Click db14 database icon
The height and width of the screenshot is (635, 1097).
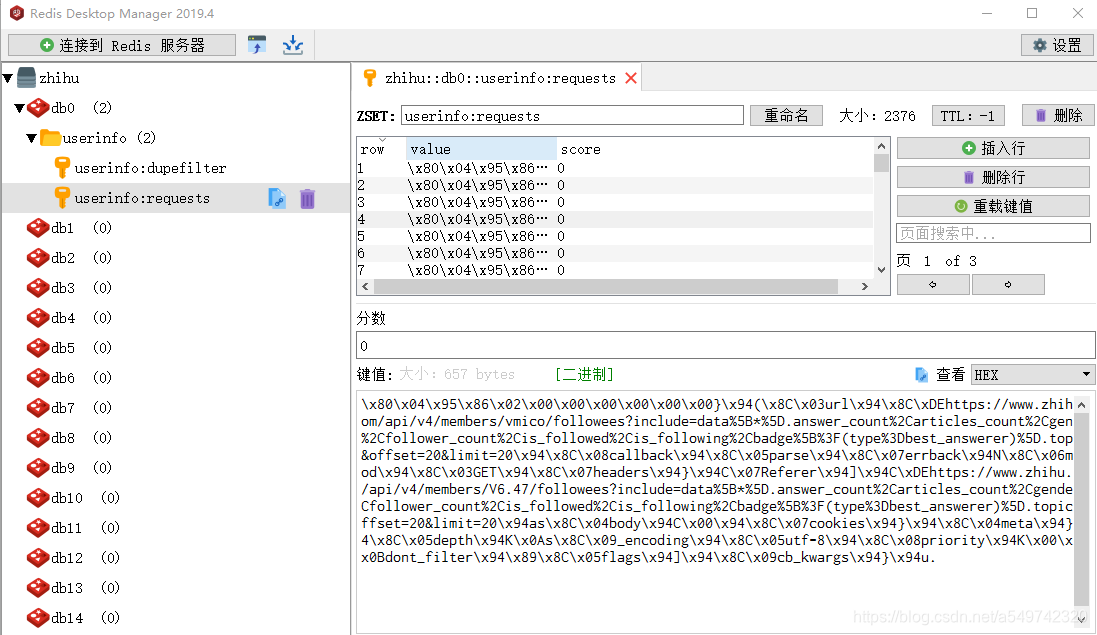pos(38,618)
